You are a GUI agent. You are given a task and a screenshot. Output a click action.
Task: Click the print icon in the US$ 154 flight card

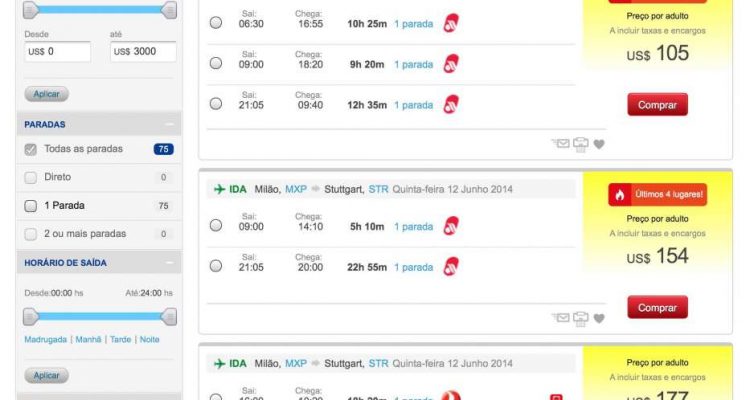click(x=581, y=318)
